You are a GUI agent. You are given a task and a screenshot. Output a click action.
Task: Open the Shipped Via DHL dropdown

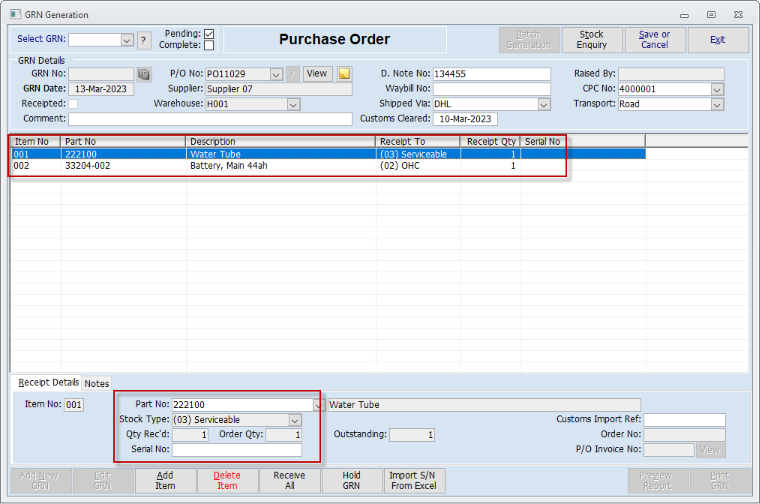point(544,104)
